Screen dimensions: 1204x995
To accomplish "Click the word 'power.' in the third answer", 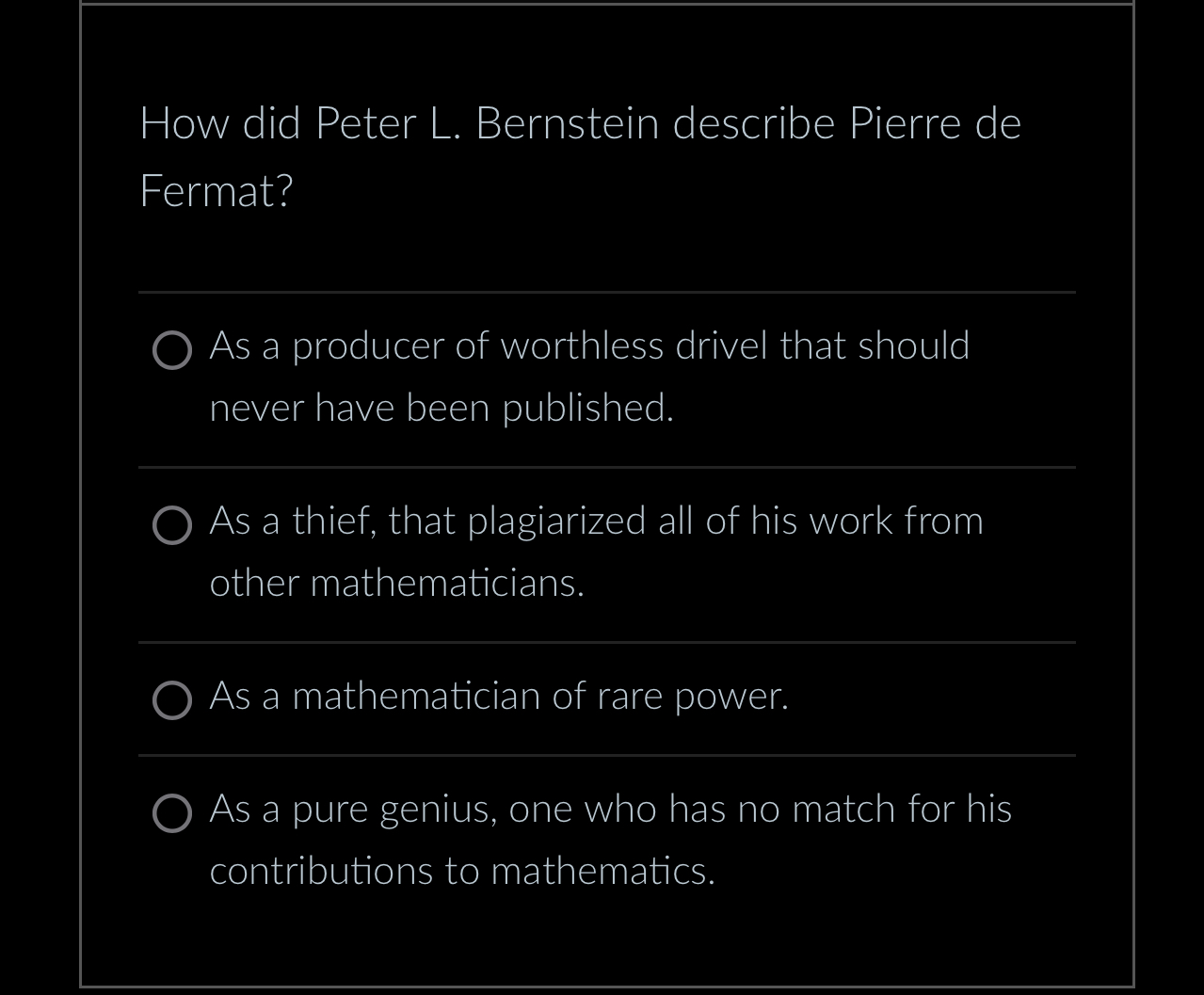I will click(x=731, y=697).
